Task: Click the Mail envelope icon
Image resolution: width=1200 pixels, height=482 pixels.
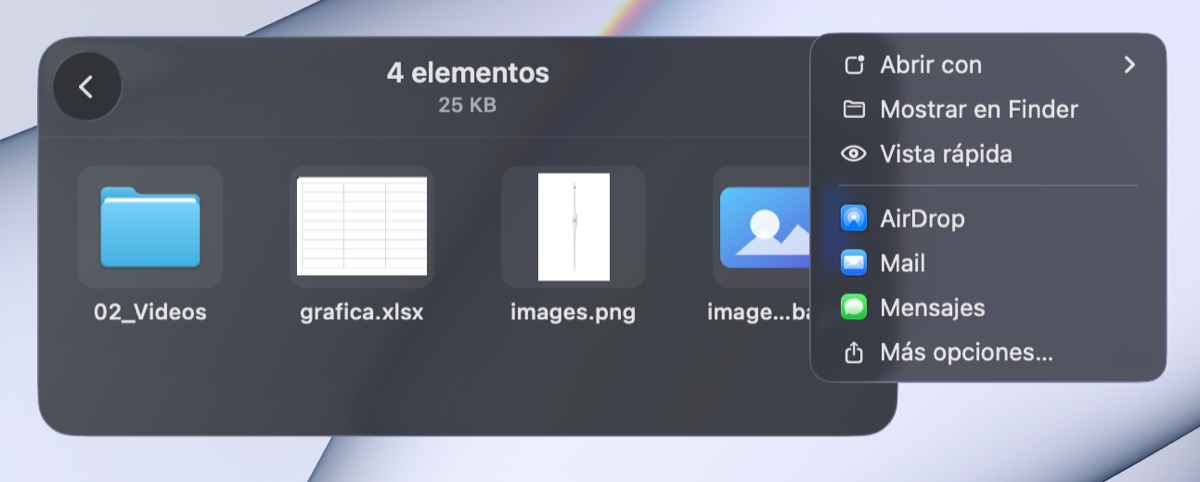Action: click(854, 263)
